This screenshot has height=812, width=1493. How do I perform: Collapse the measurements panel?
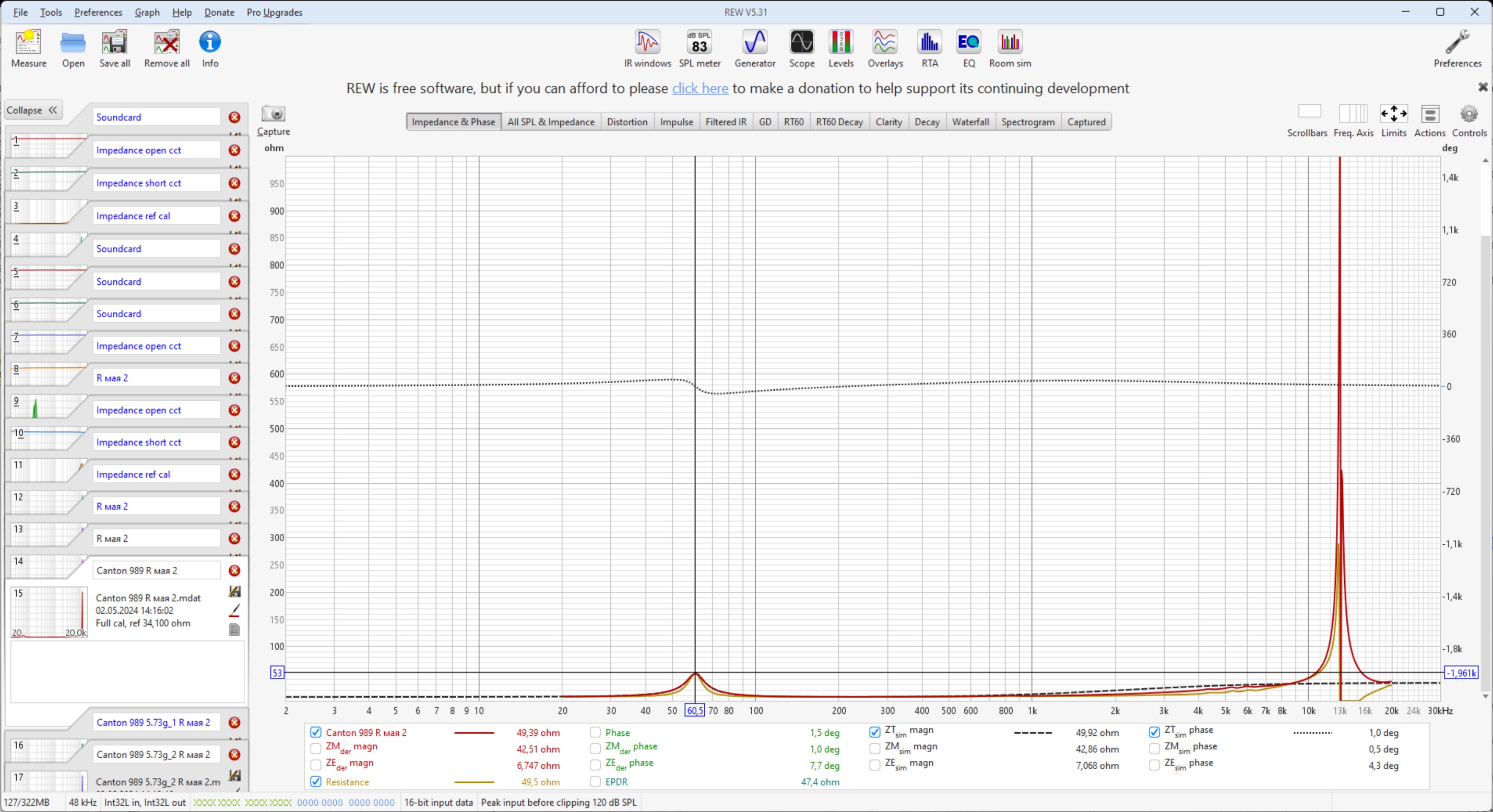tap(32, 110)
